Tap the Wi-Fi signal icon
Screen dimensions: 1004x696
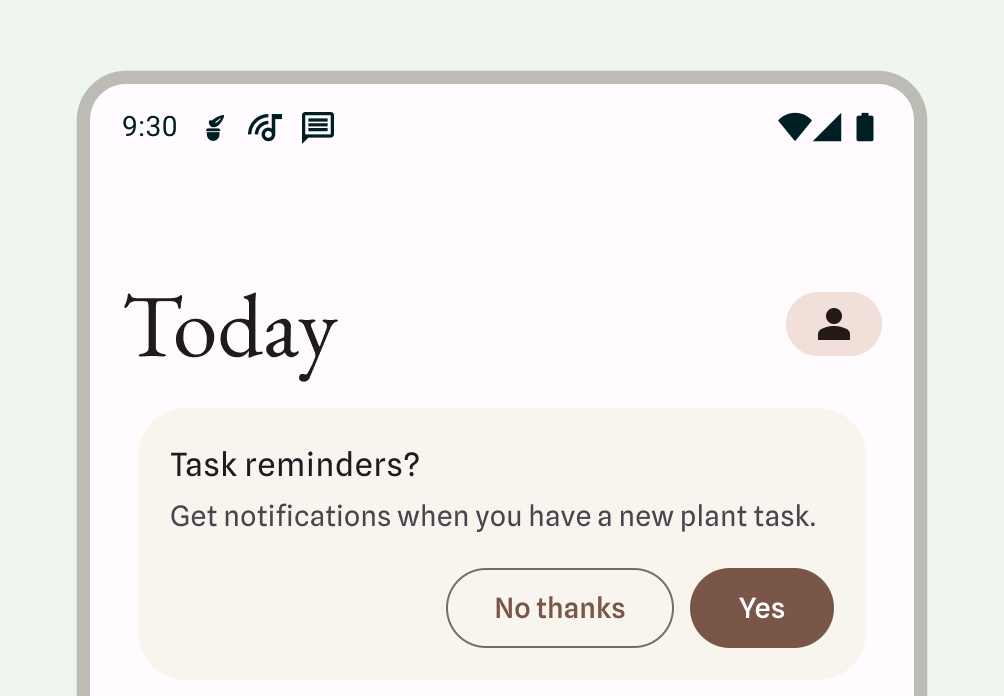click(x=794, y=127)
